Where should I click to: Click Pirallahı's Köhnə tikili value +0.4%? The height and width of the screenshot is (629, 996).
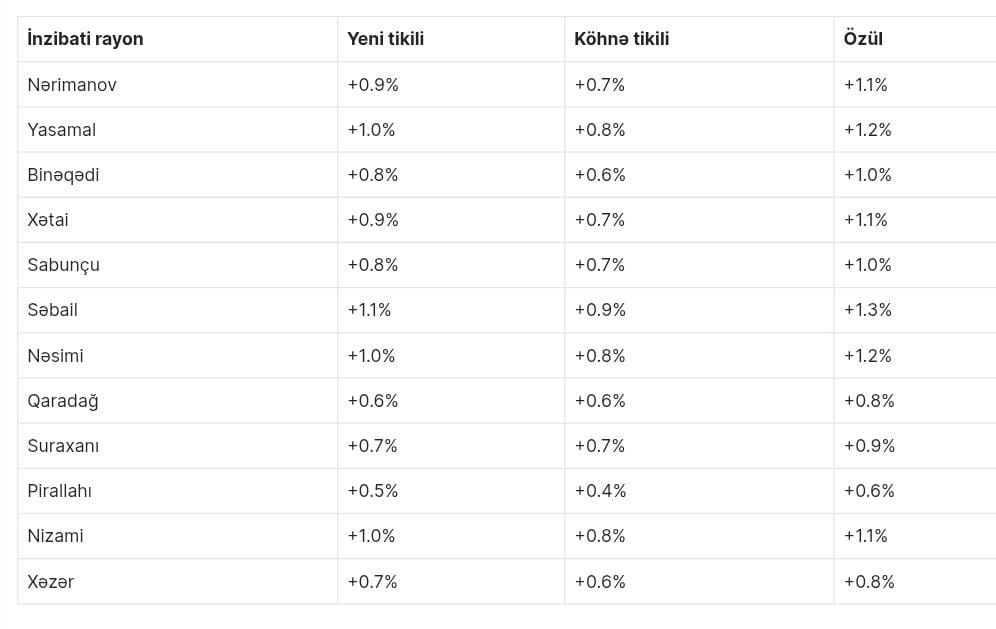600,491
